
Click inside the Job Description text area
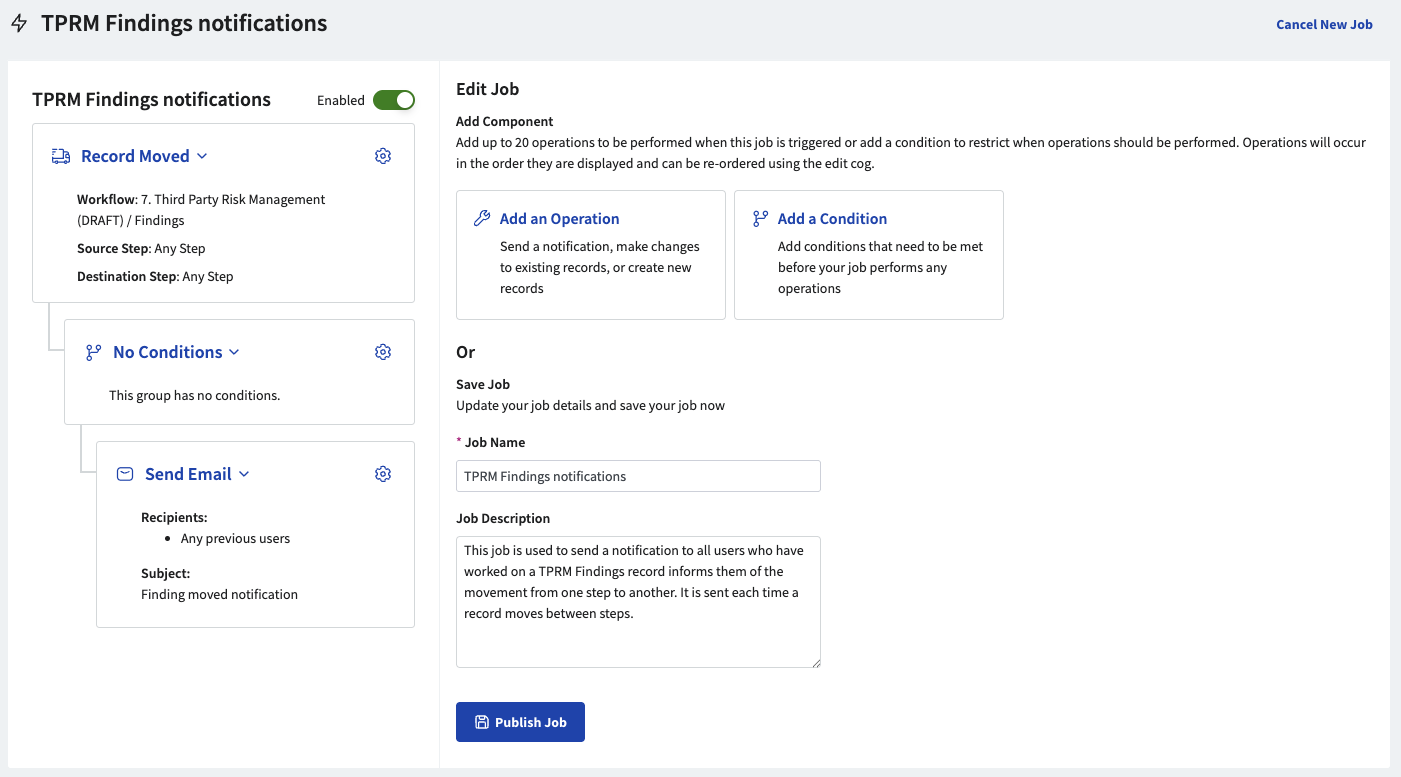coord(638,602)
